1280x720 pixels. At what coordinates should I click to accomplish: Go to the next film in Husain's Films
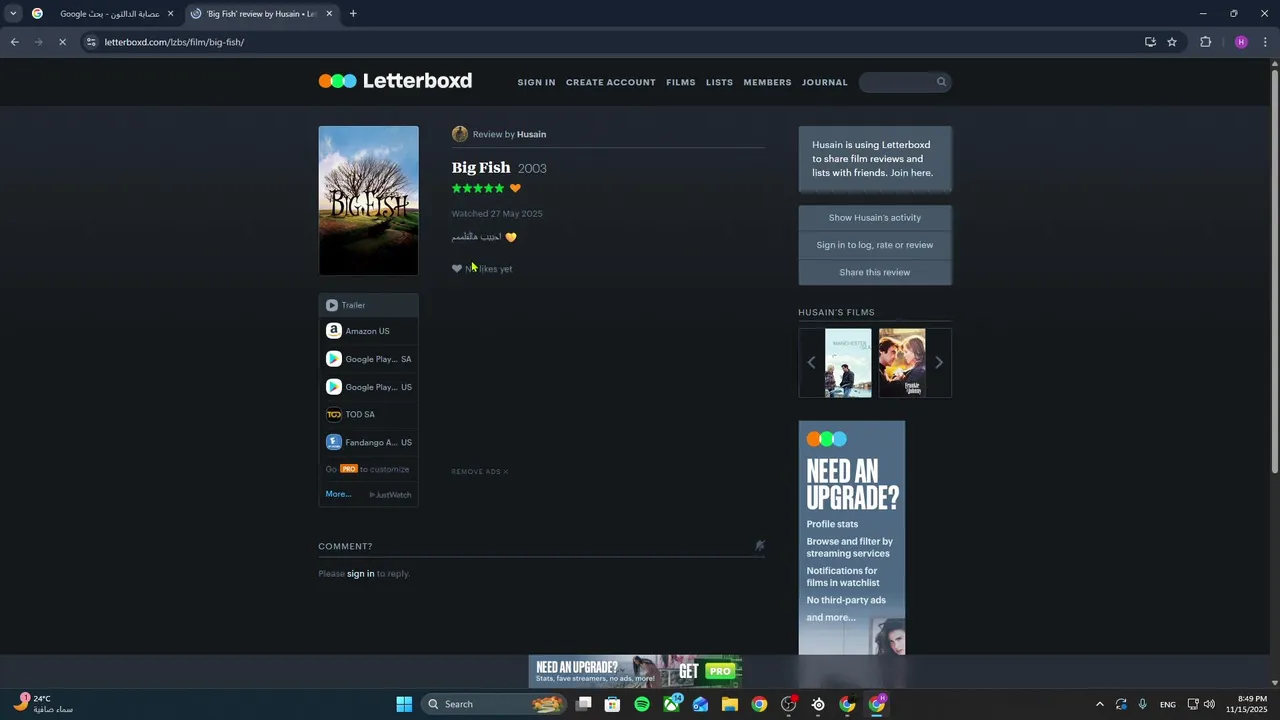938,362
